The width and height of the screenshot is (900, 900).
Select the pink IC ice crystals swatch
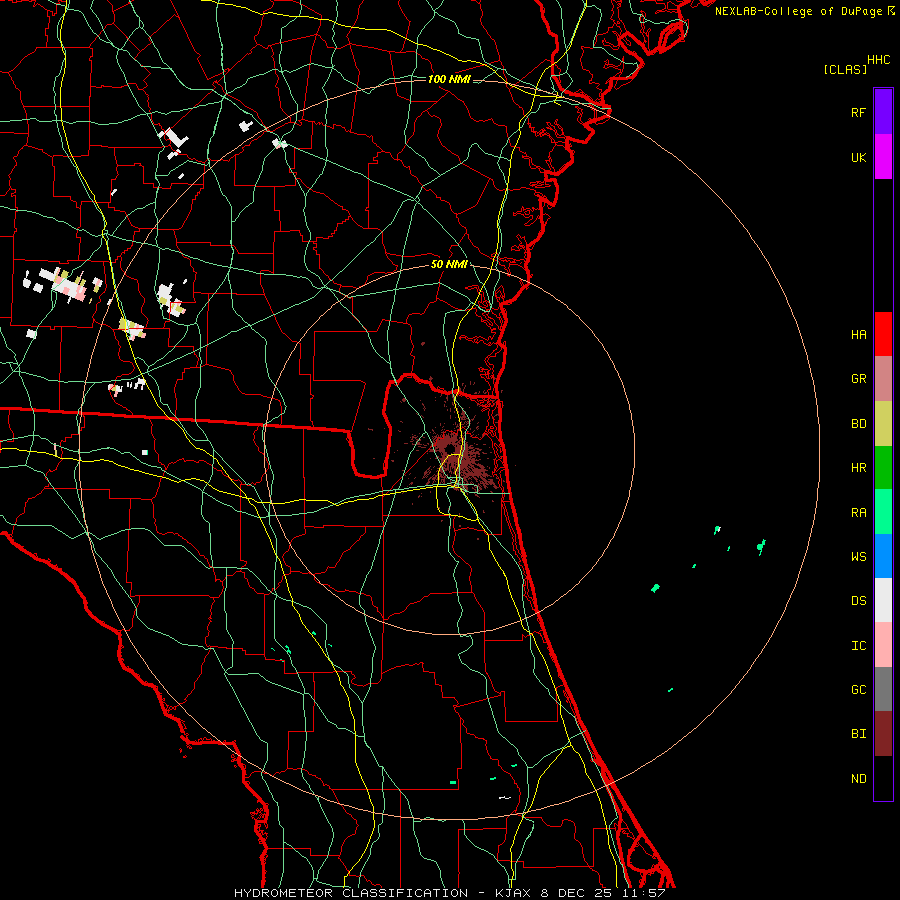point(883,645)
